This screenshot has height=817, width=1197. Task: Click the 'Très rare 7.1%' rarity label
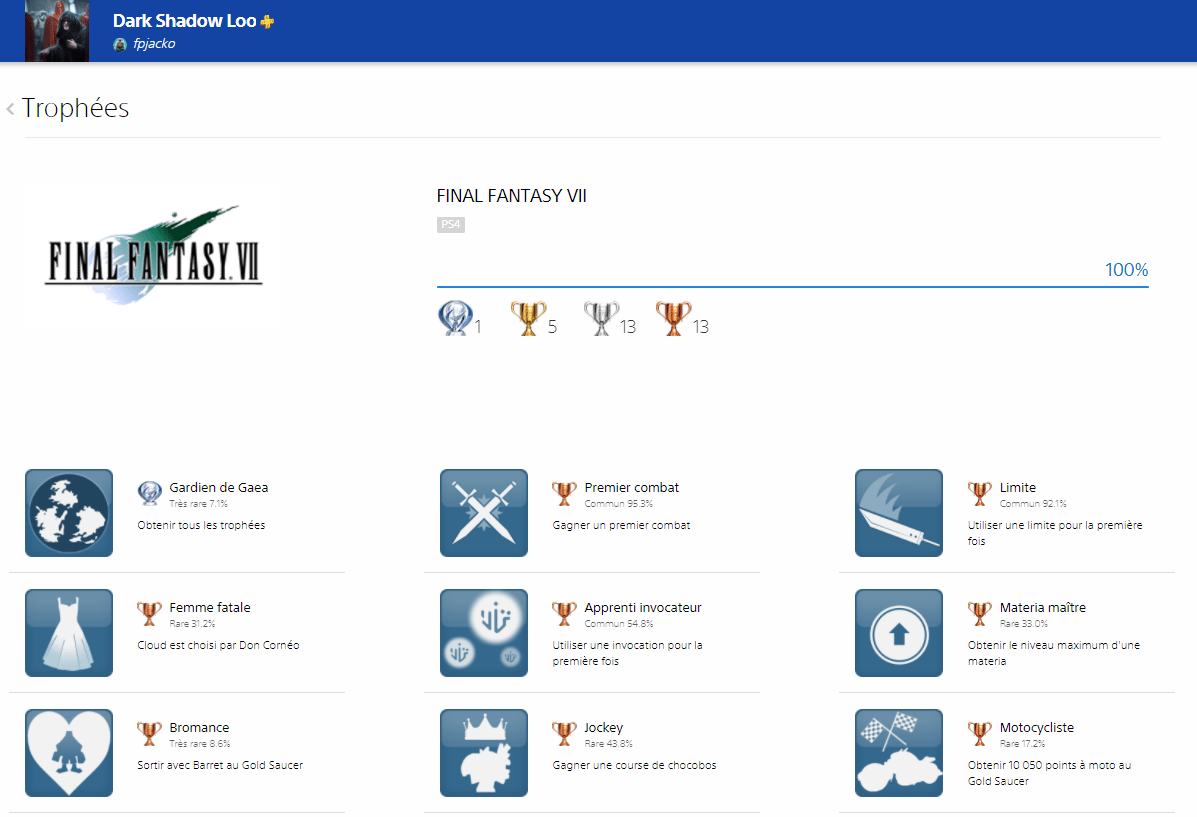[198, 504]
